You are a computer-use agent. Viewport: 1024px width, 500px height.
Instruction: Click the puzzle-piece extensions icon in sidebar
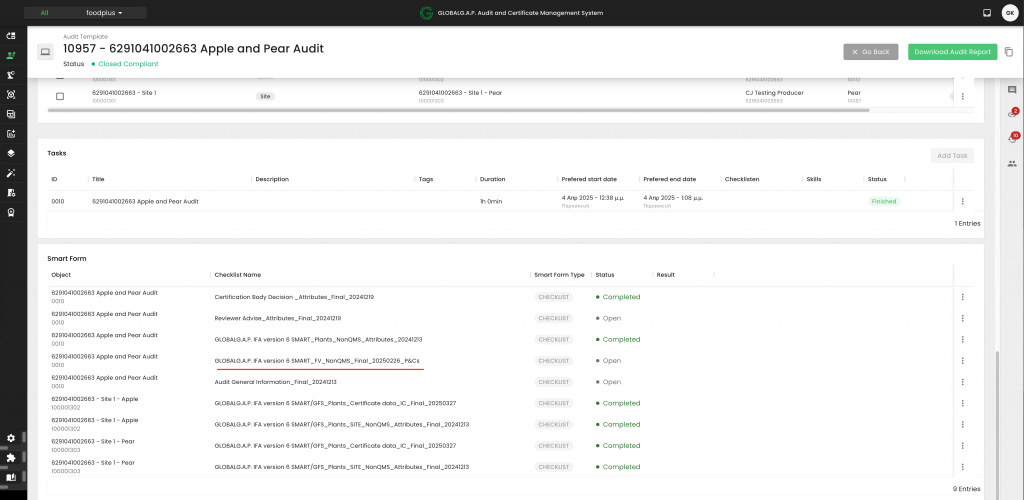tap(11, 457)
